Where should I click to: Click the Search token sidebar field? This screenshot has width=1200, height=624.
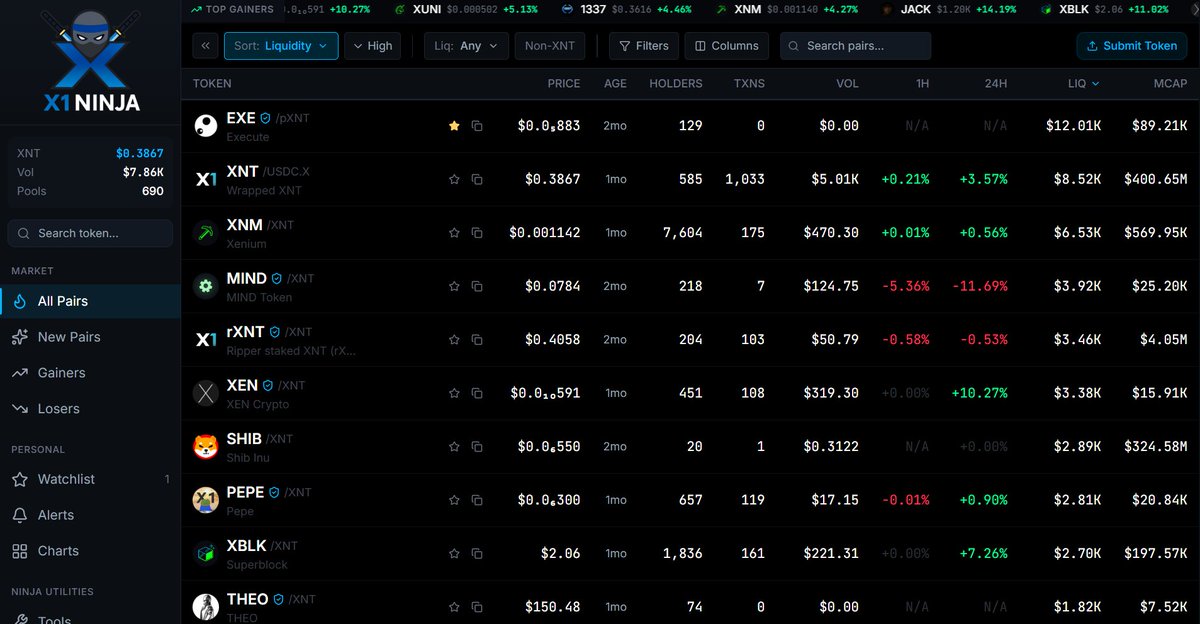point(90,233)
